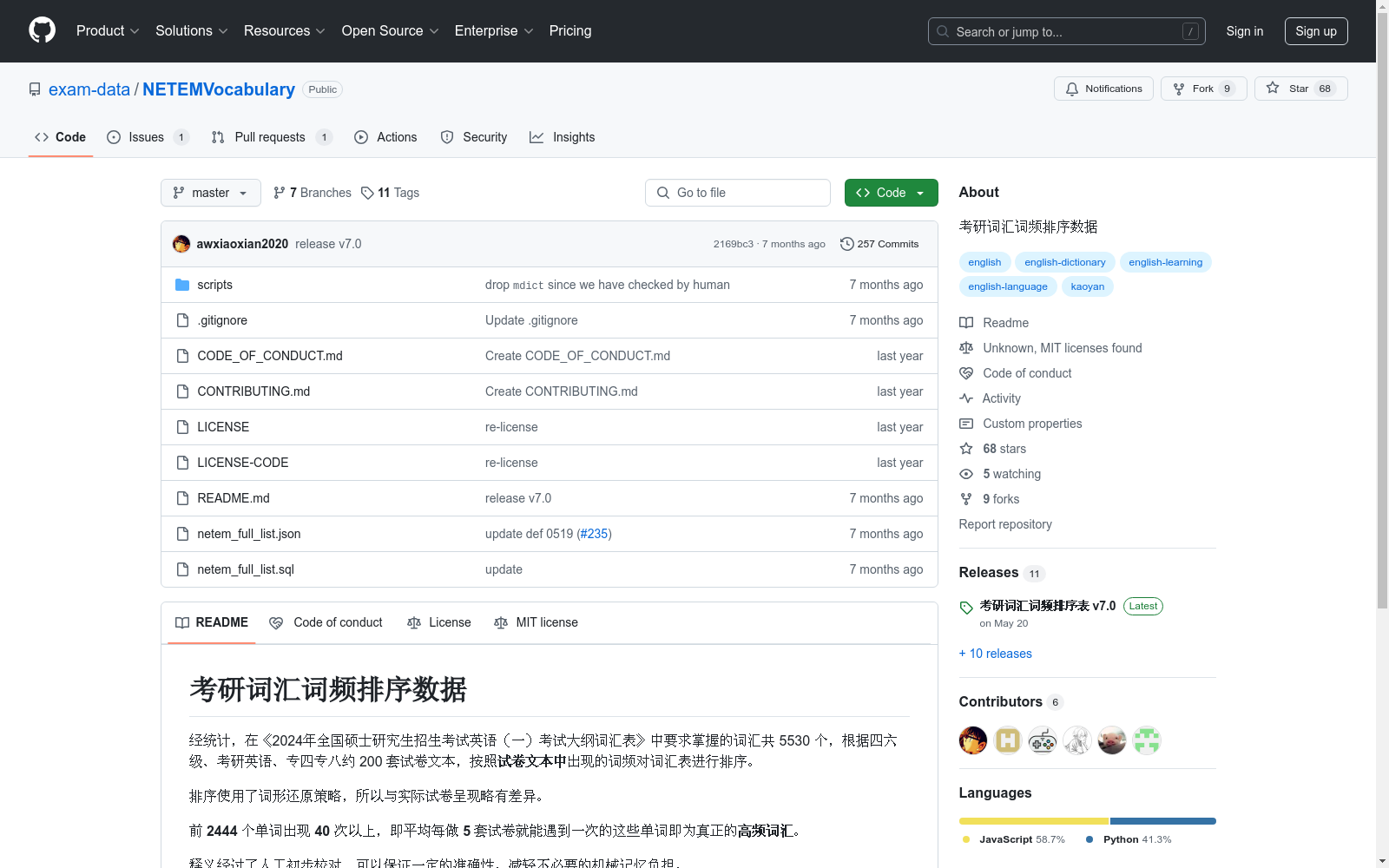Expand the Product menu

[x=108, y=30]
